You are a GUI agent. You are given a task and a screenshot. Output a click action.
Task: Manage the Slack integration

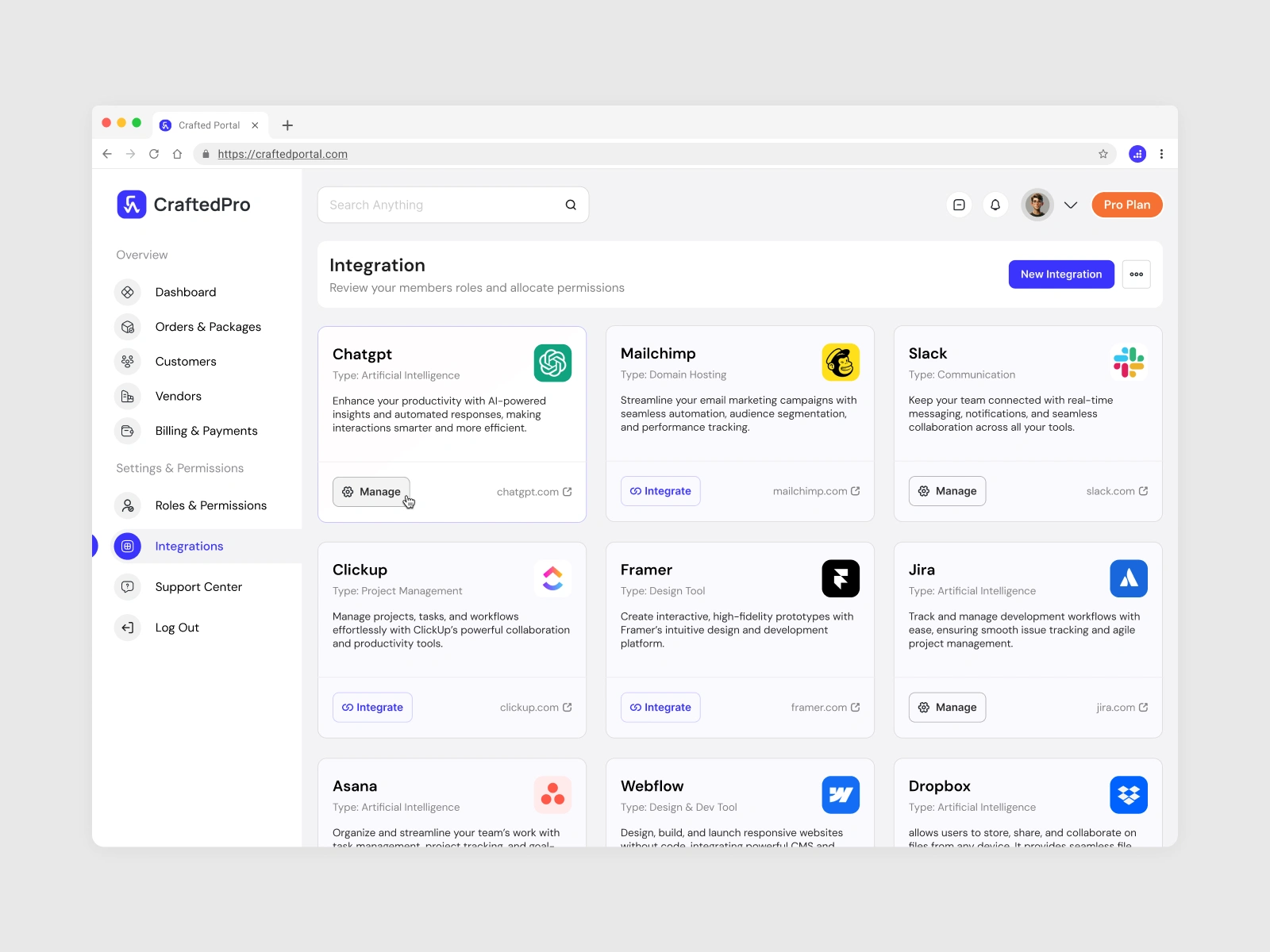point(947,491)
